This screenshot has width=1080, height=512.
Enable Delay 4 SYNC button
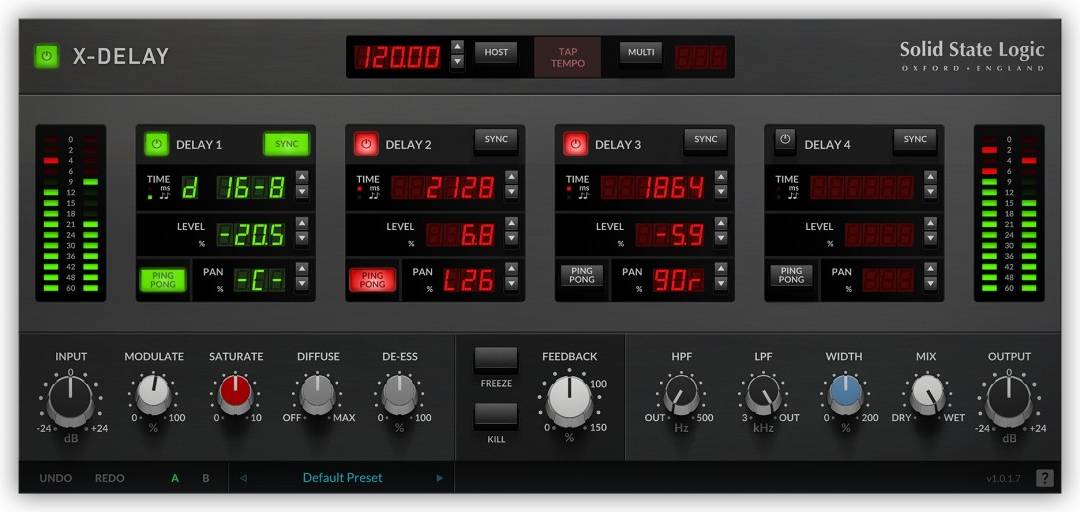(915, 140)
